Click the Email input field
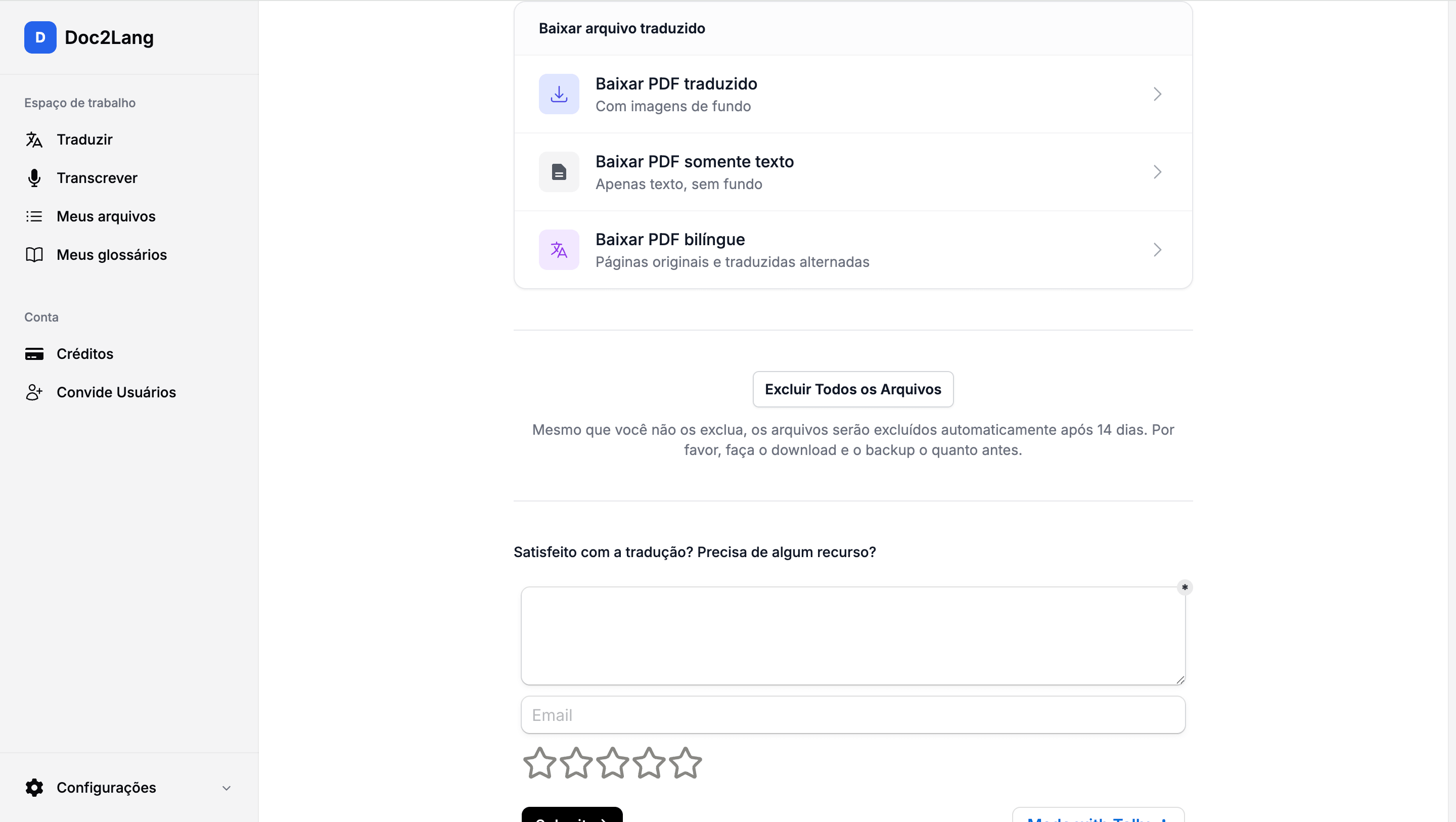The image size is (1456, 822). point(853,715)
